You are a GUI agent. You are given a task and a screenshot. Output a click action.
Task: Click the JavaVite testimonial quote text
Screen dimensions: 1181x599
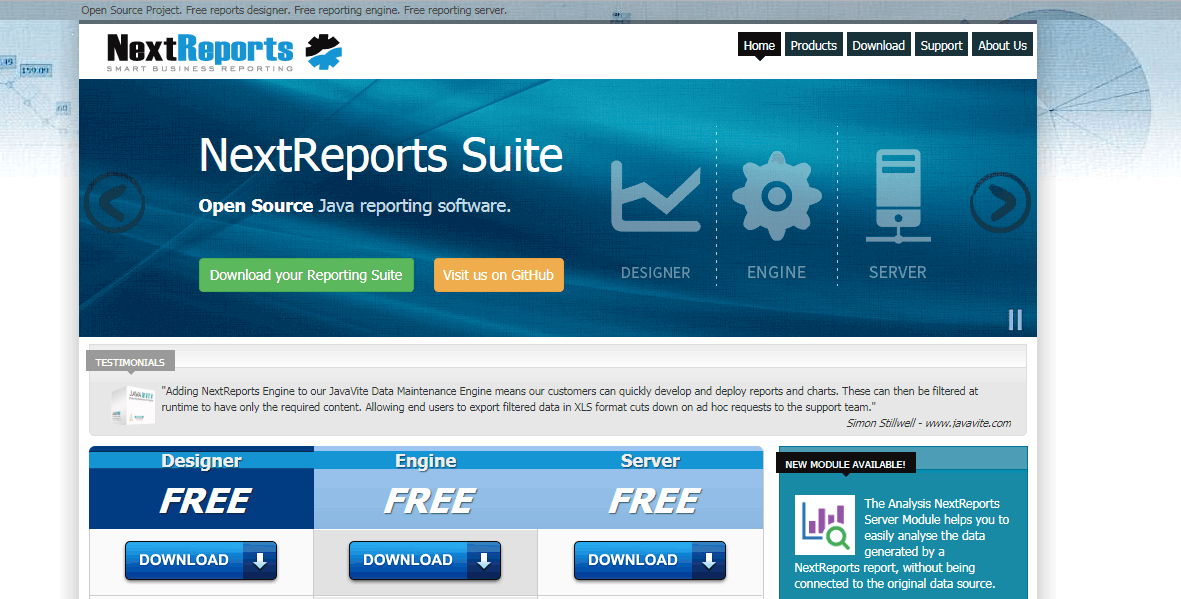click(570, 399)
